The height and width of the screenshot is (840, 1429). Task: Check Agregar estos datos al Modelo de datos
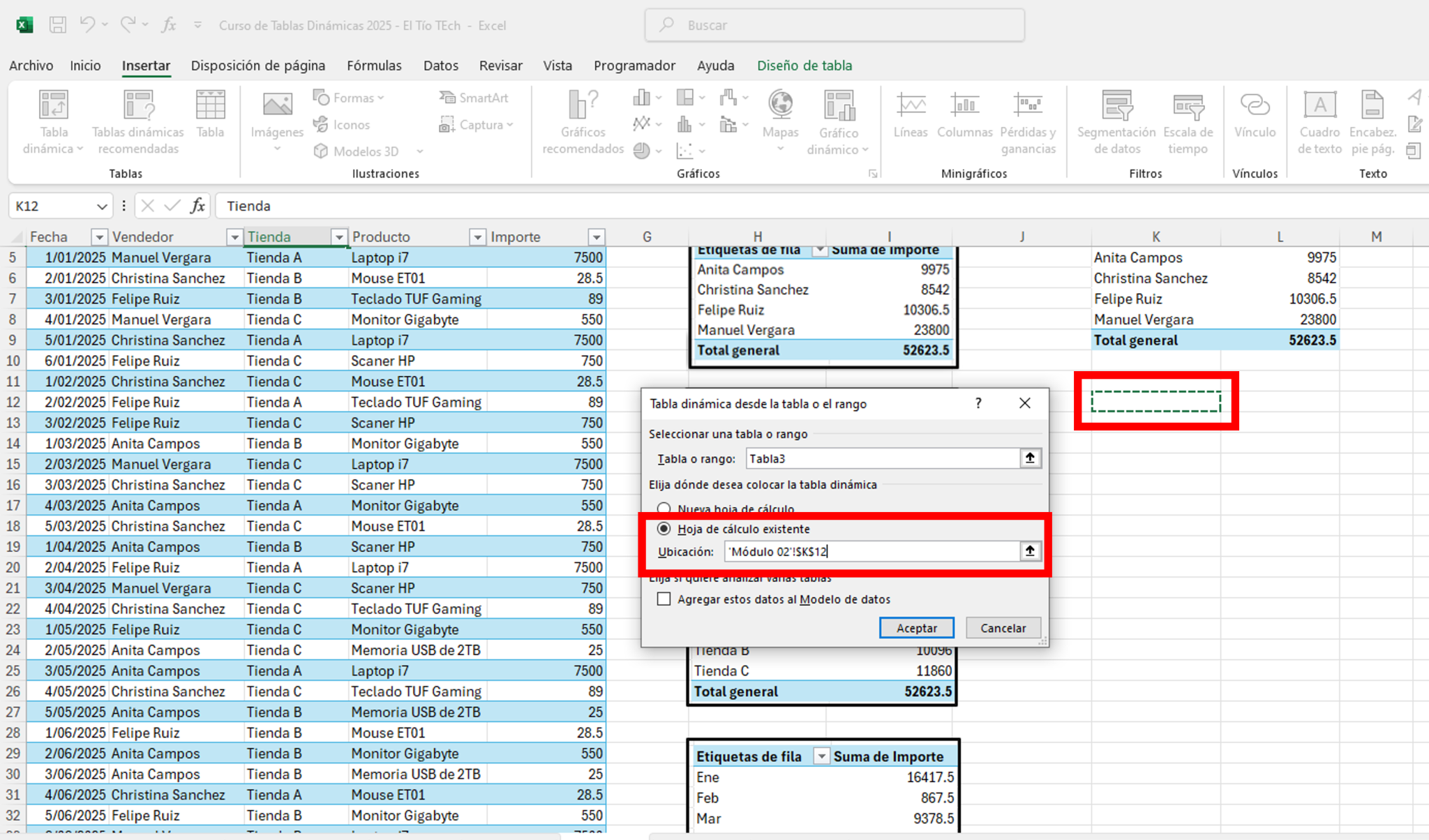point(664,599)
